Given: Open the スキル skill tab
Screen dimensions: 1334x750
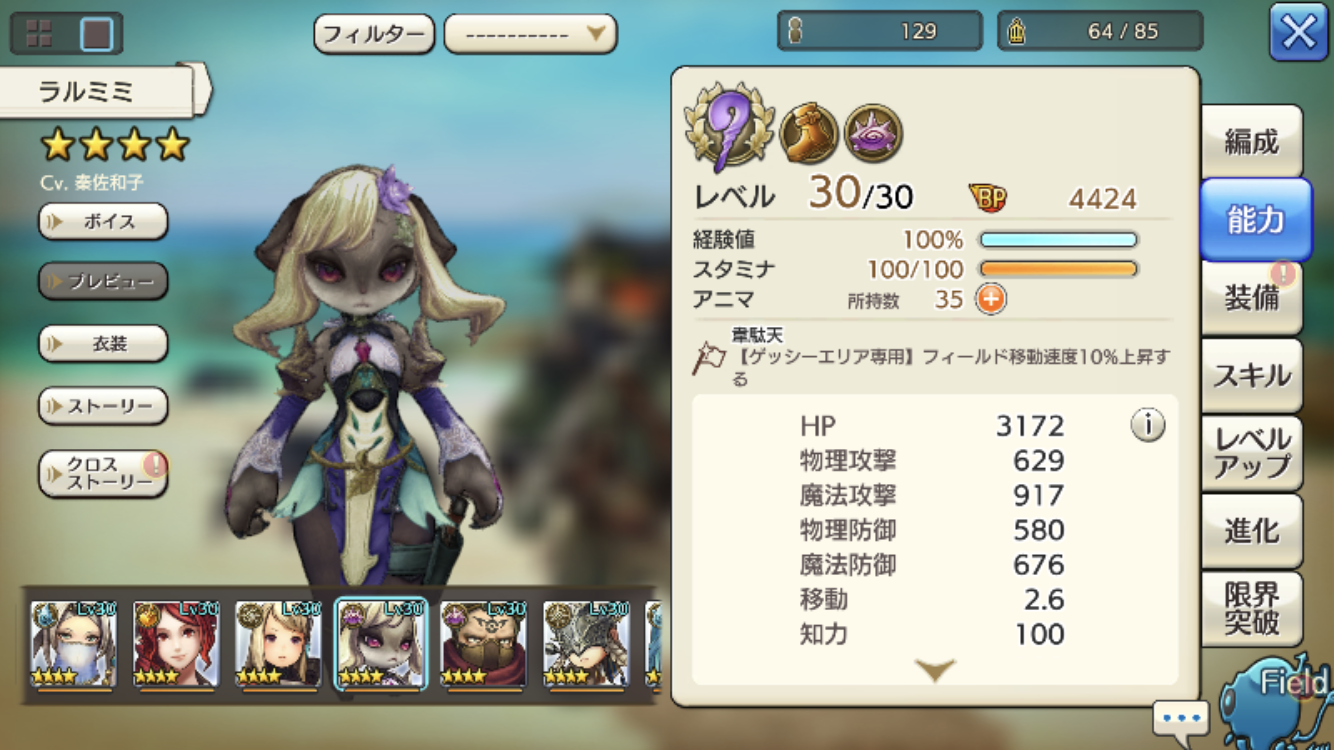Looking at the screenshot, I should tap(1251, 375).
